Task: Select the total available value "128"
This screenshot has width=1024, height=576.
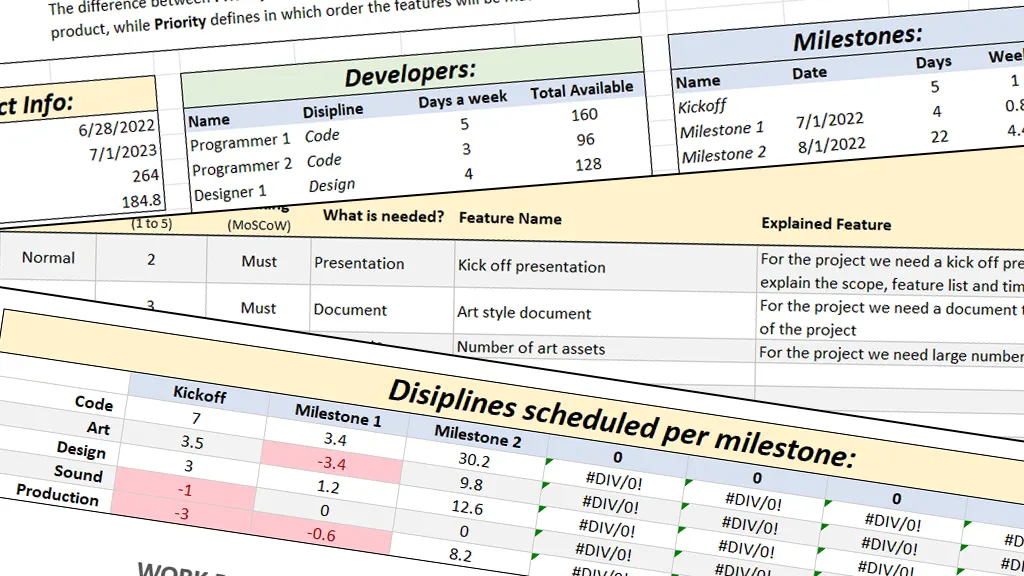Action: pyautogui.click(x=588, y=165)
